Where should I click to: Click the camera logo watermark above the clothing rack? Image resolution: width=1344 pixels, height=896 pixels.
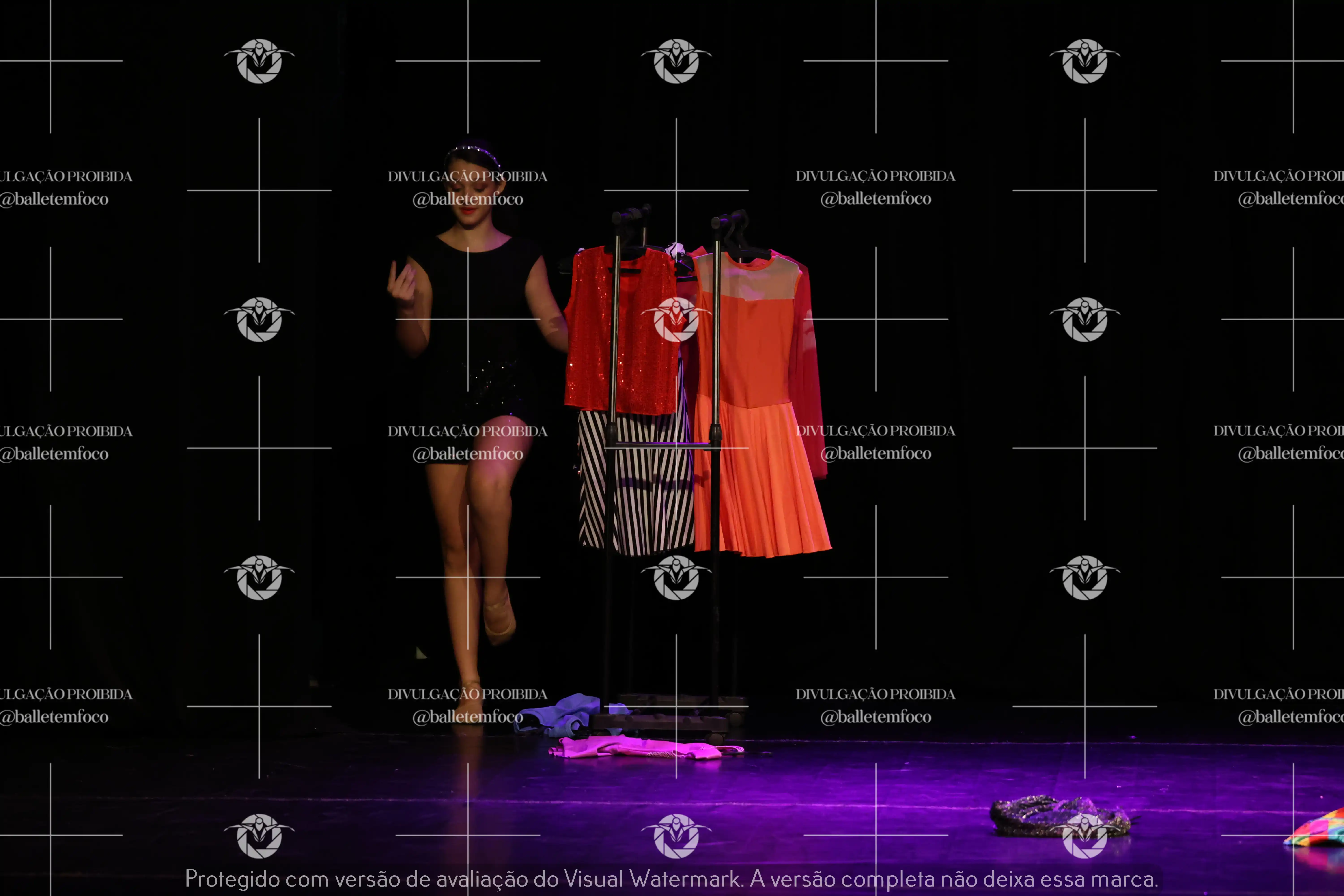tap(676, 61)
